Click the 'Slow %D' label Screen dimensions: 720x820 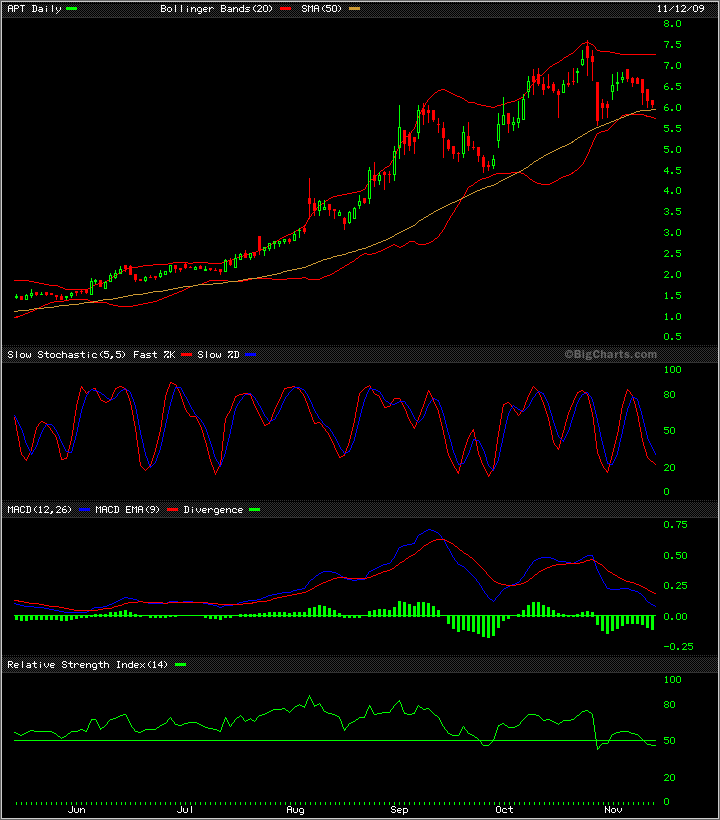219,355
